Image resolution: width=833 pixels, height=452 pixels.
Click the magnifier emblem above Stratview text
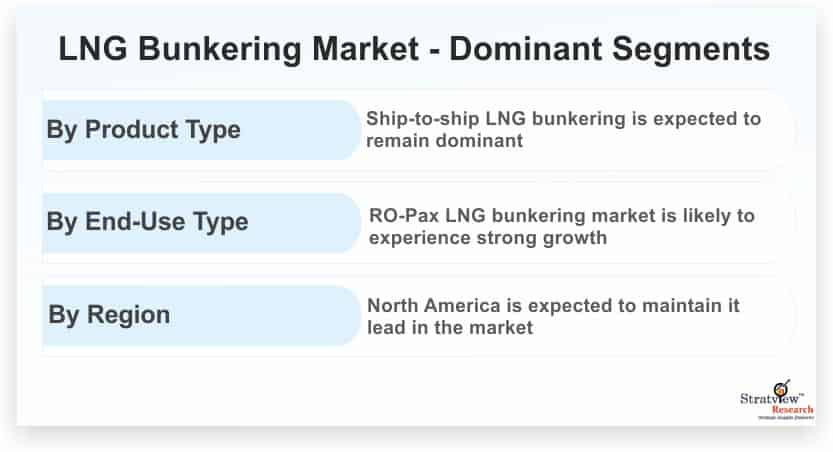(781, 388)
